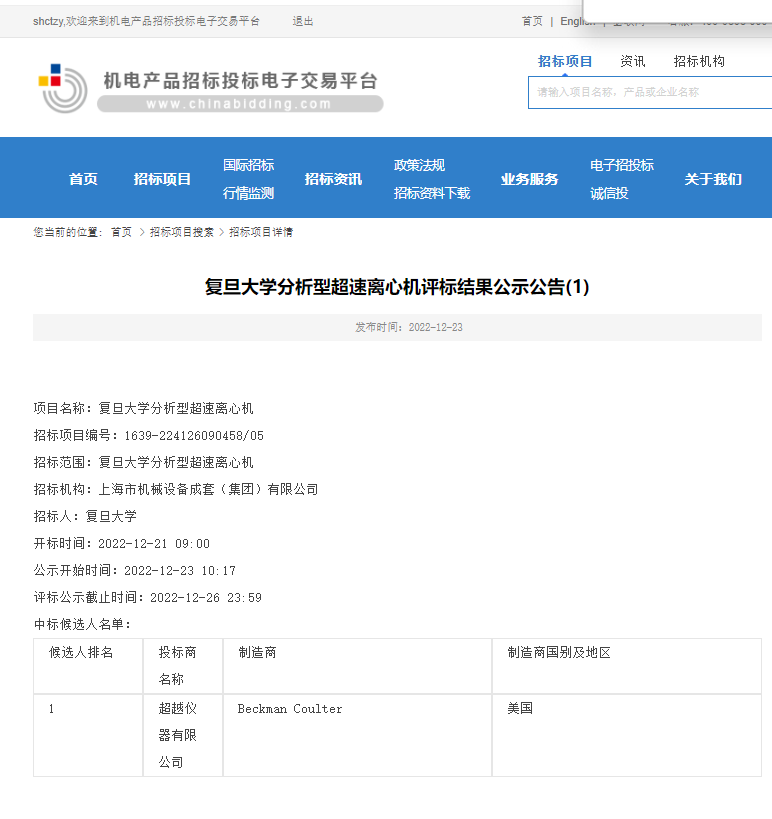Open 电子招投标 navigation item

click(x=621, y=165)
